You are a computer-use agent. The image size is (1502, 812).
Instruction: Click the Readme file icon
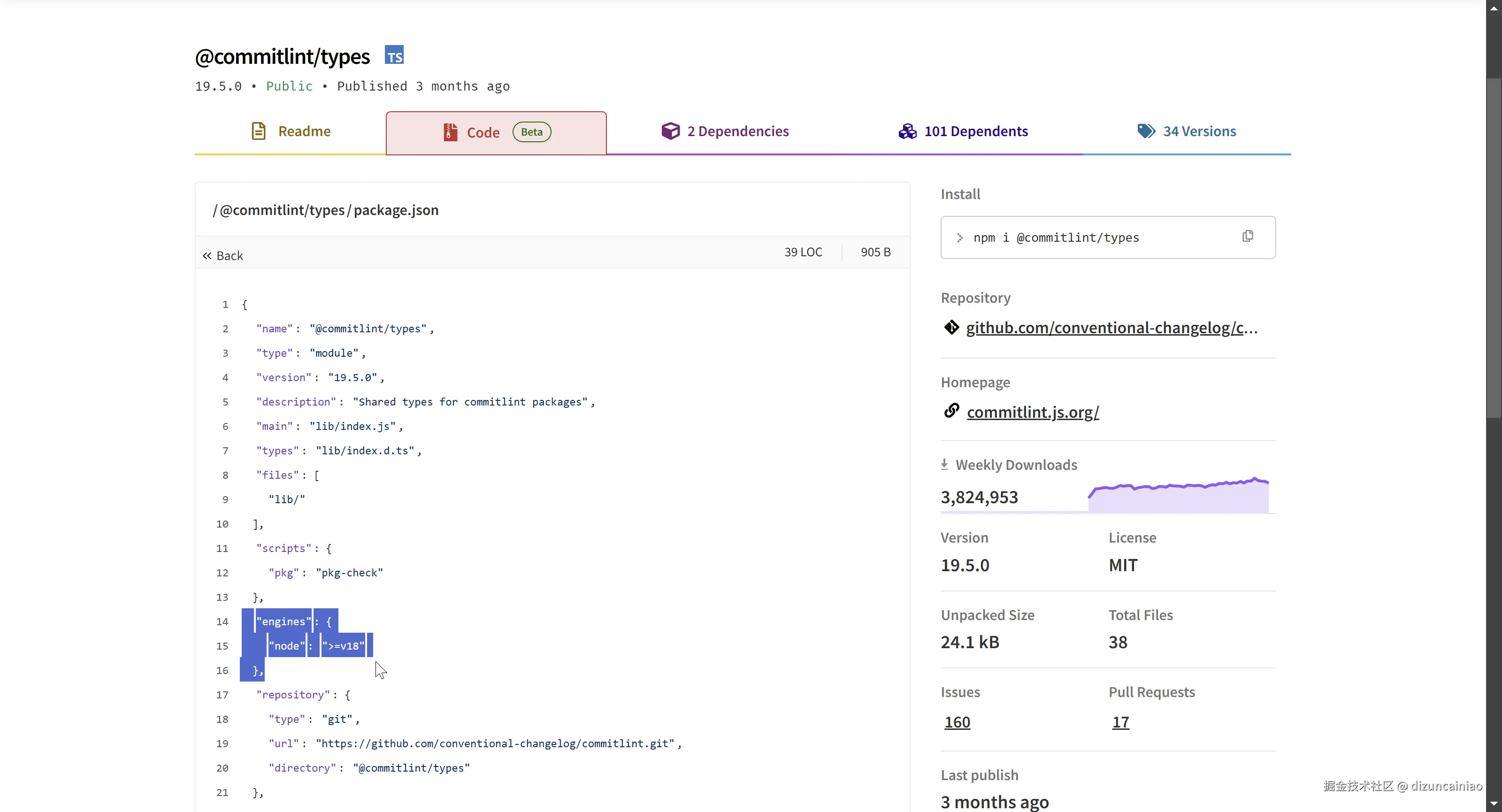(258, 131)
